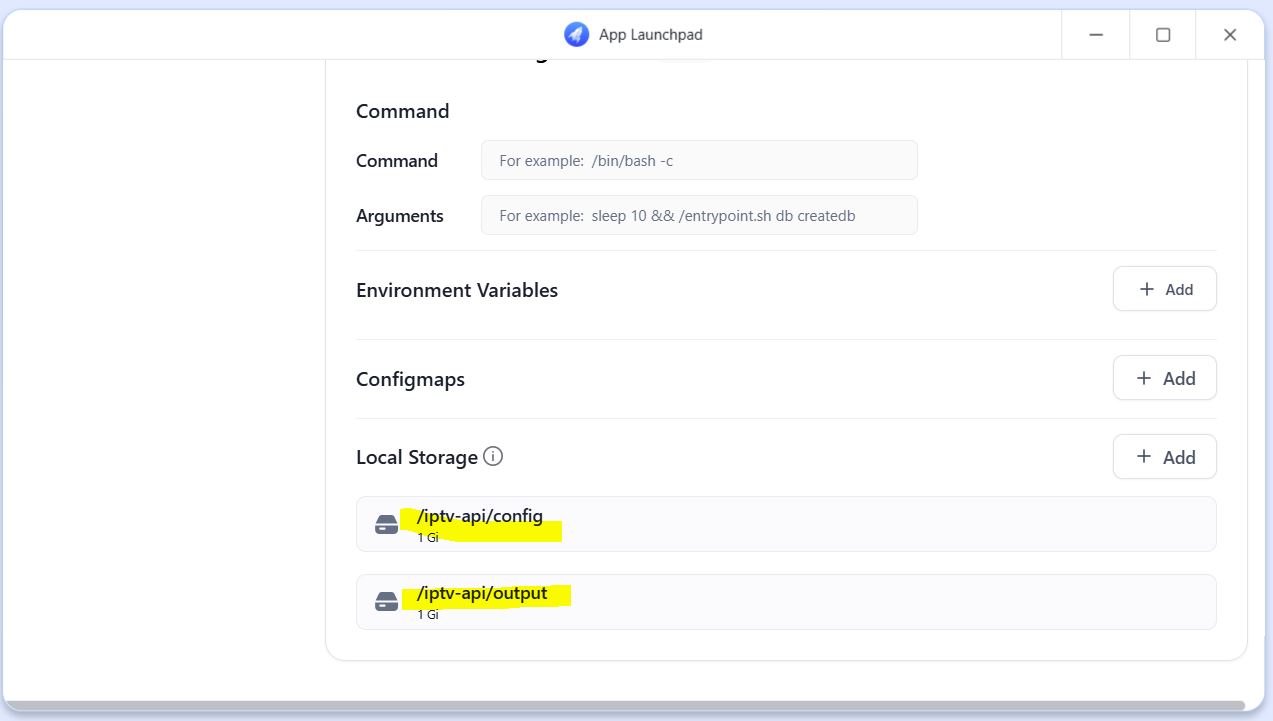
Task: Click the App Launchpad rocket icon
Action: click(576, 35)
